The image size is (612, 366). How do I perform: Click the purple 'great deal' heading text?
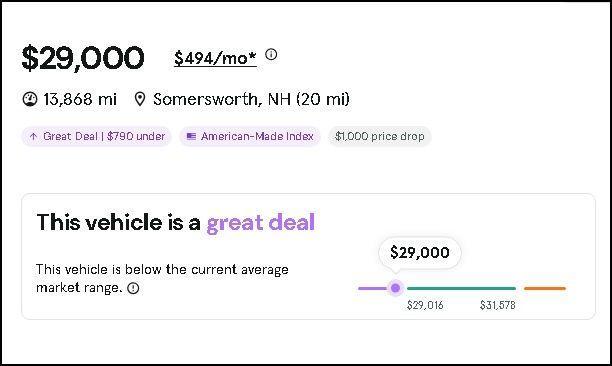[260, 222]
